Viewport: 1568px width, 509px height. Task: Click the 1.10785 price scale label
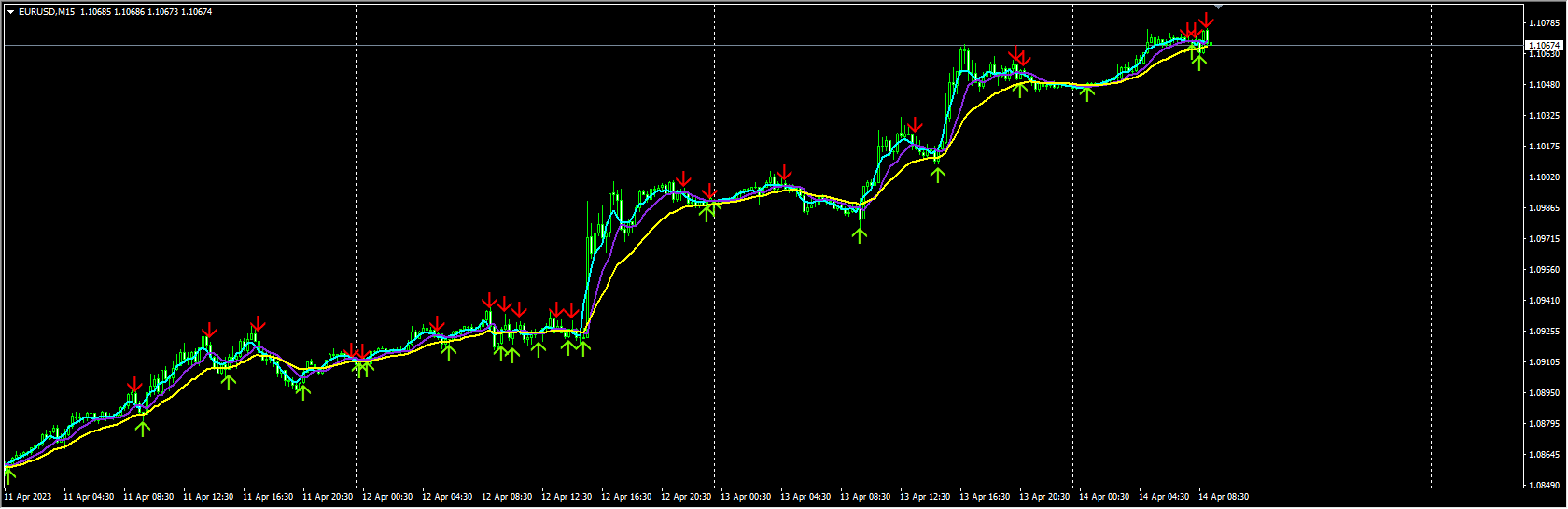pyautogui.click(x=1544, y=22)
